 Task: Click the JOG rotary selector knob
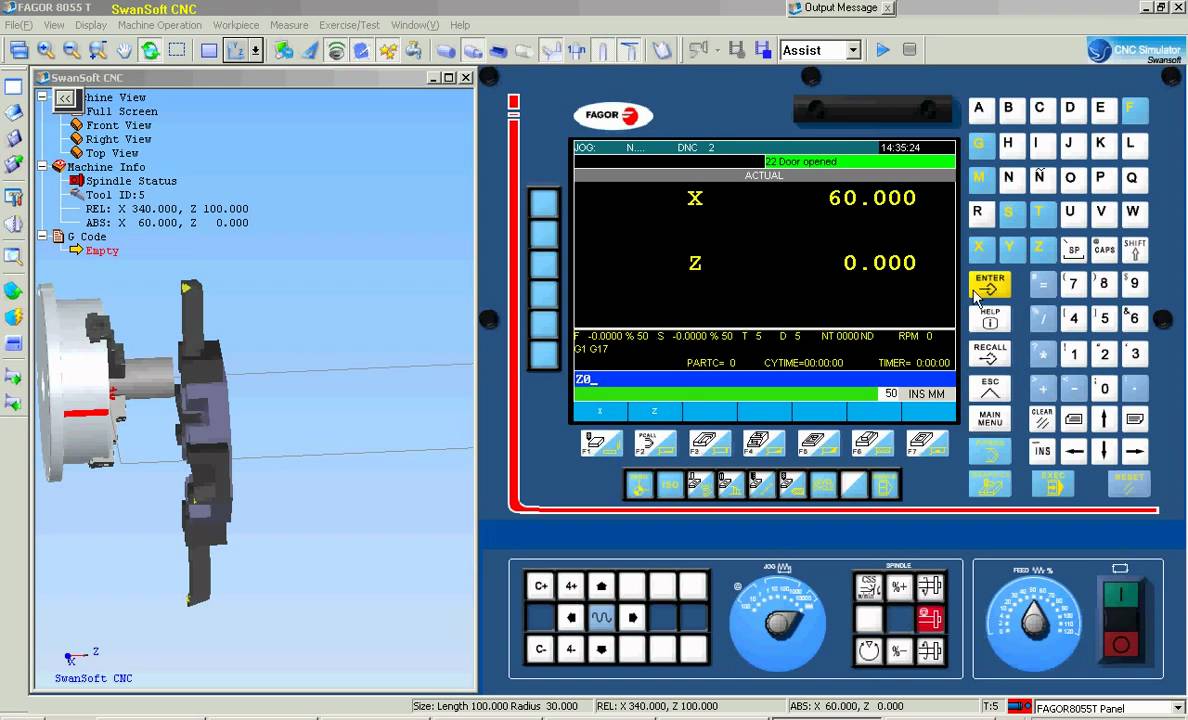click(777, 622)
